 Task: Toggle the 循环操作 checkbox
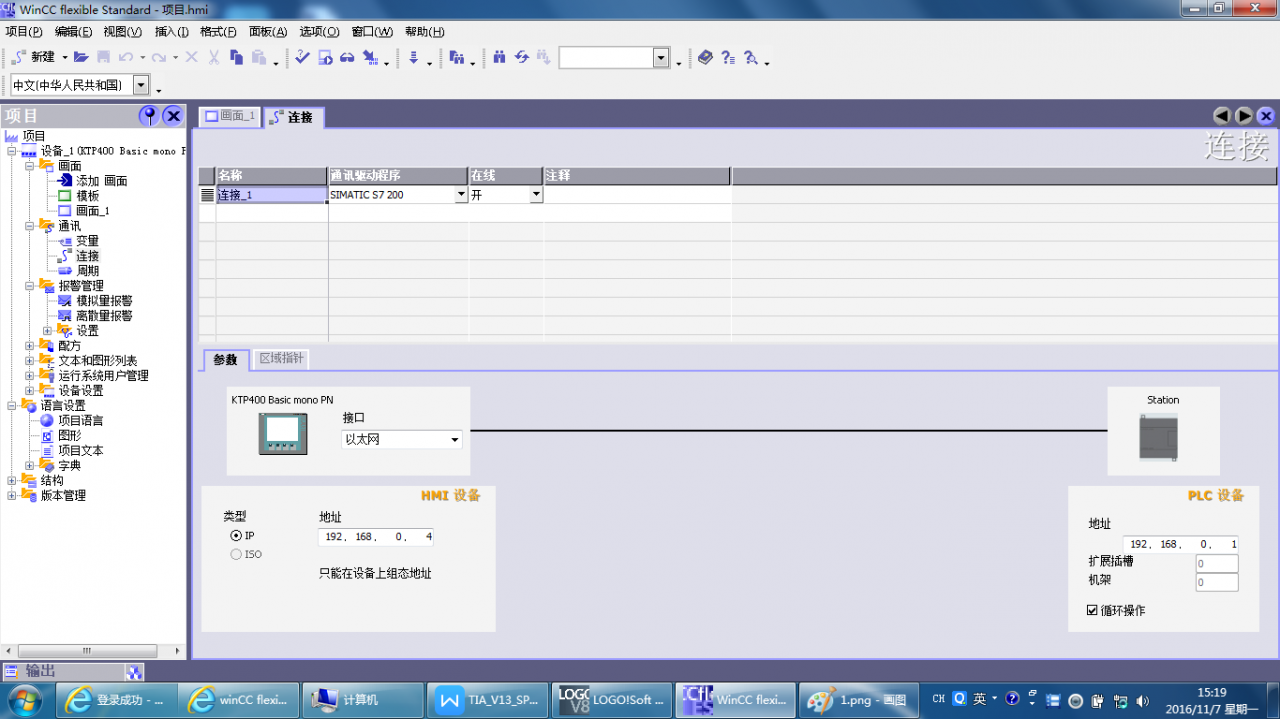pos(1092,610)
